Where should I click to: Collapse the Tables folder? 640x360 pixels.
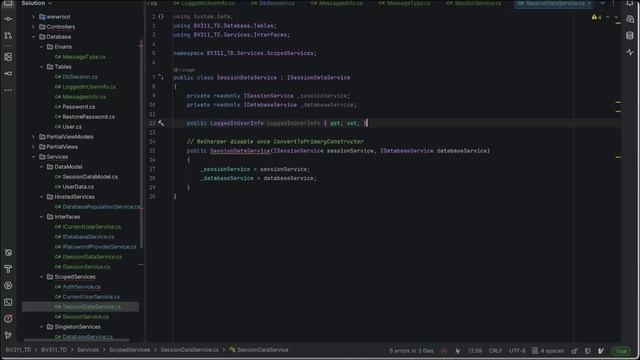(41, 67)
